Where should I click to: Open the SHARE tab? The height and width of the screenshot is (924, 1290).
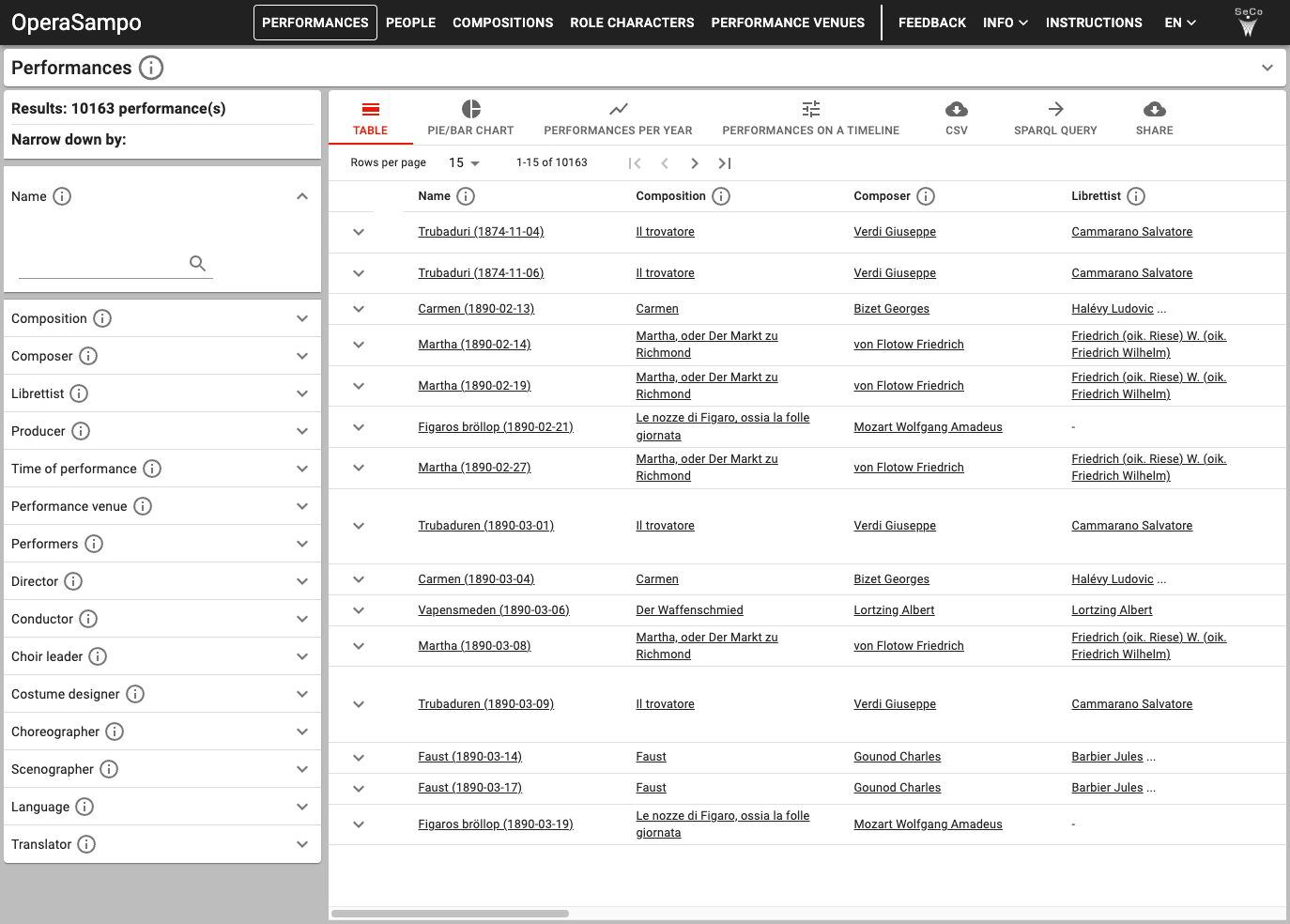(x=1155, y=118)
